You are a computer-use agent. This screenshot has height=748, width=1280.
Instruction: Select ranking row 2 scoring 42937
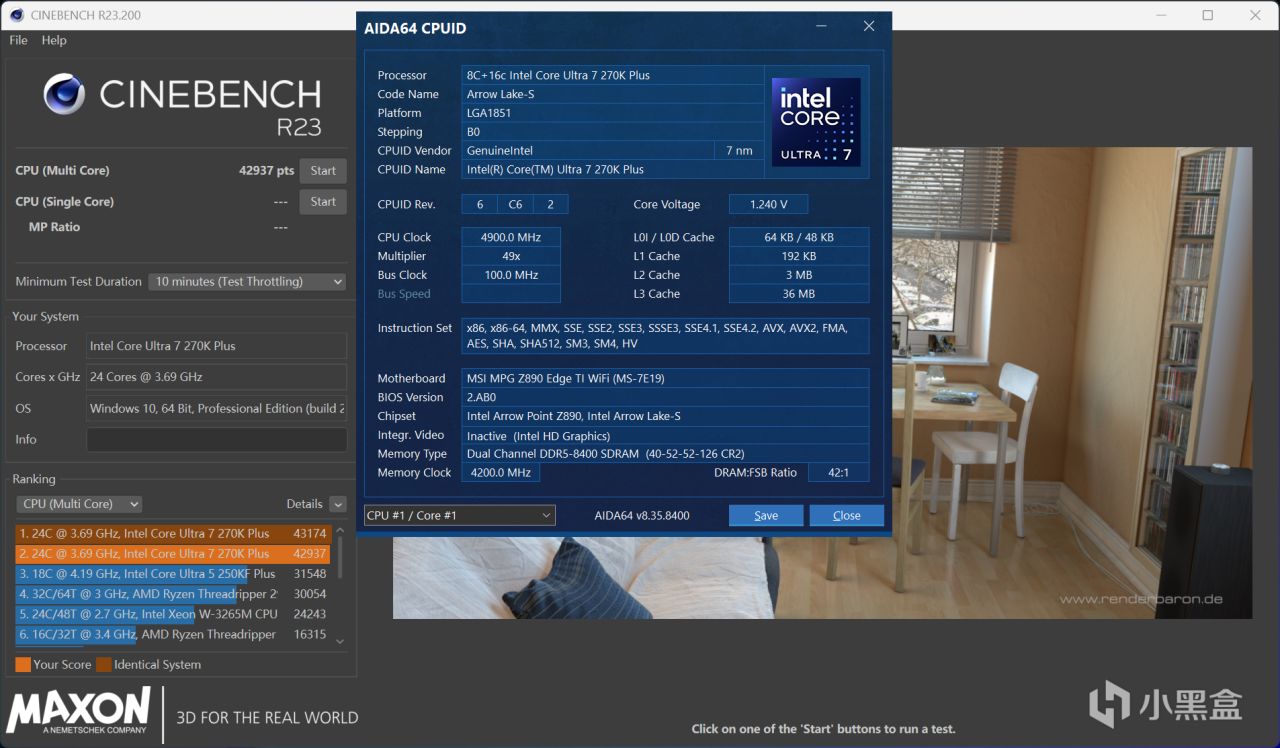pos(173,554)
